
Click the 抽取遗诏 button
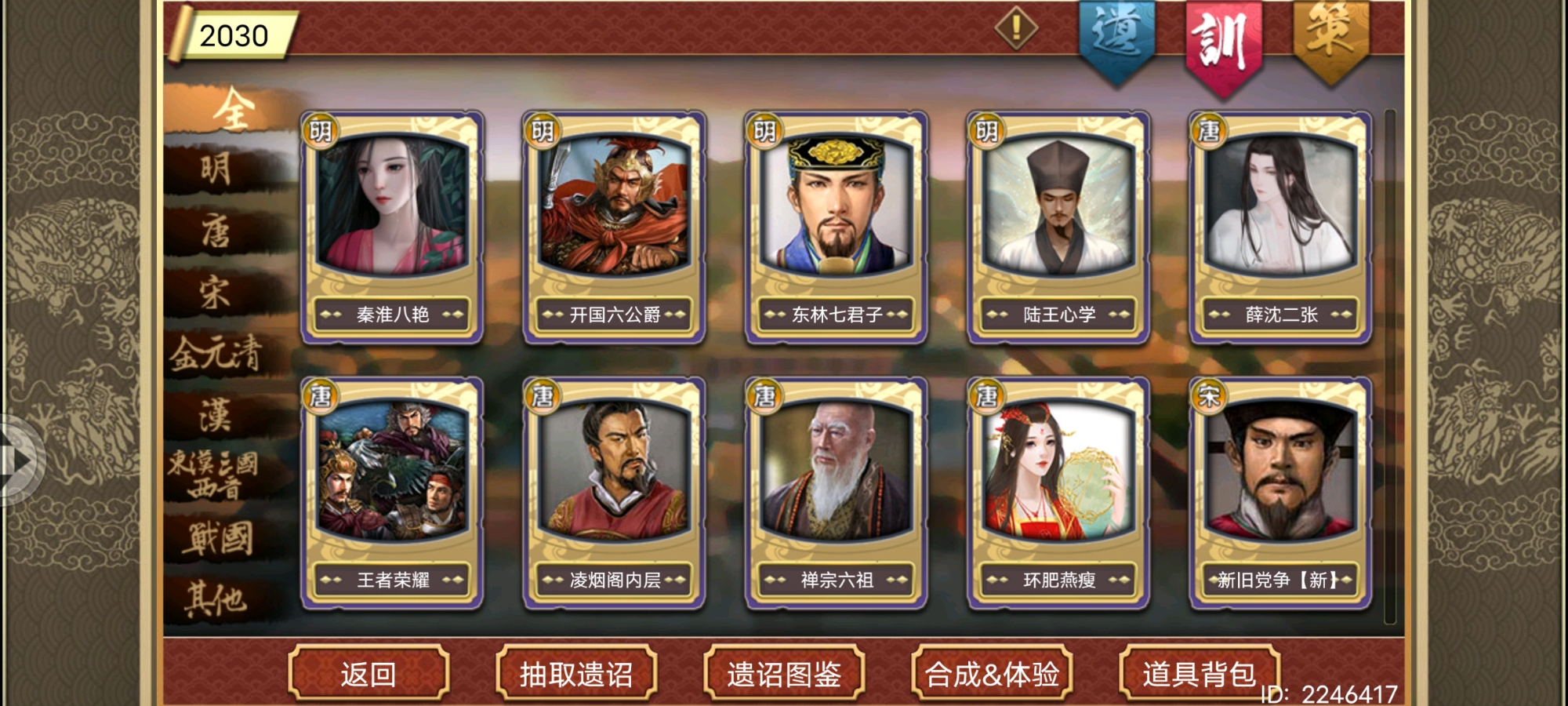tap(576, 673)
